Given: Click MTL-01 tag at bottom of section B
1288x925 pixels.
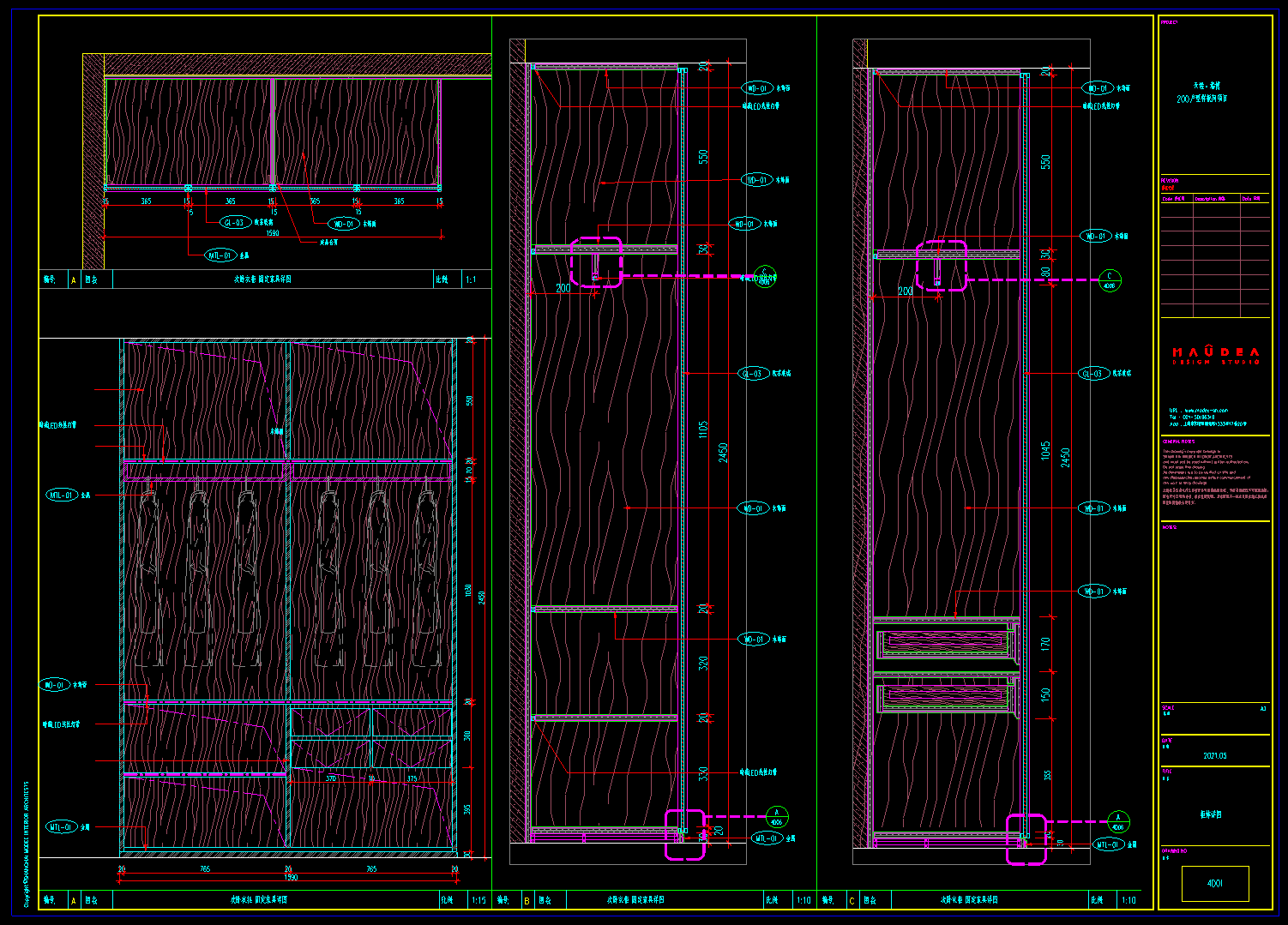Looking at the screenshot, I should [x=767, y=838].
